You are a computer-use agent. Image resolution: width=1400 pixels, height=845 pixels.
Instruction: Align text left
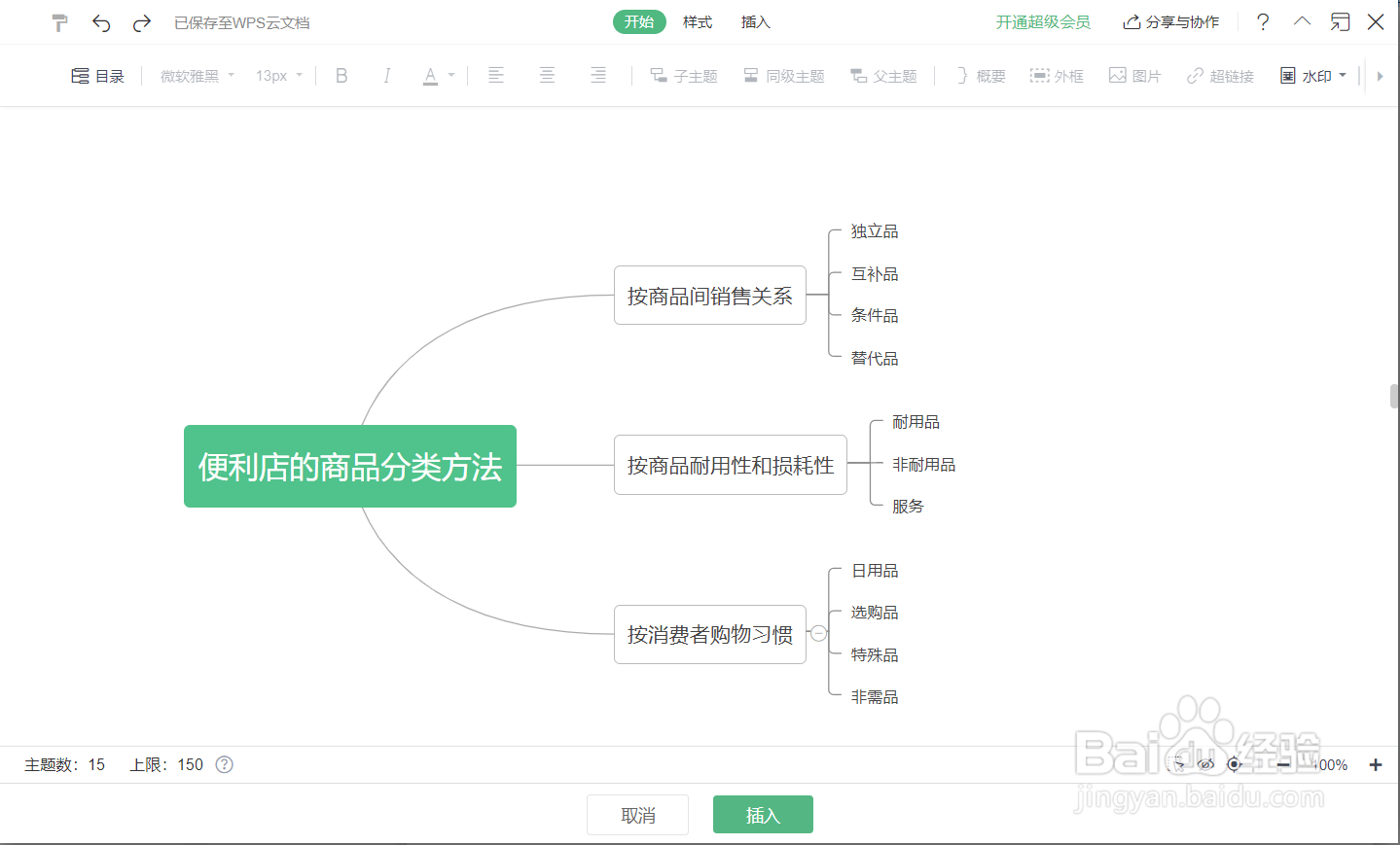[x=496, y=75]
